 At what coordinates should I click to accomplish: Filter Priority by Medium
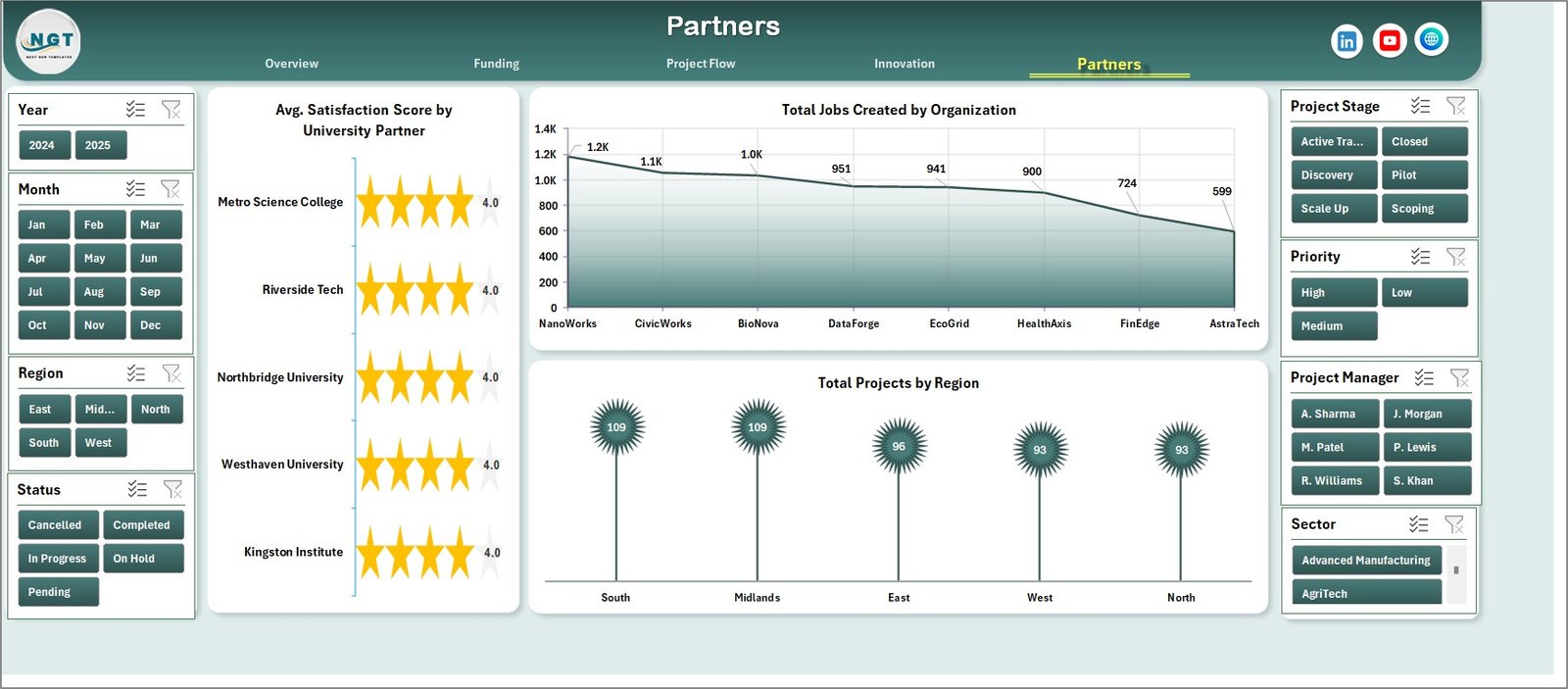pos(1334,325)
